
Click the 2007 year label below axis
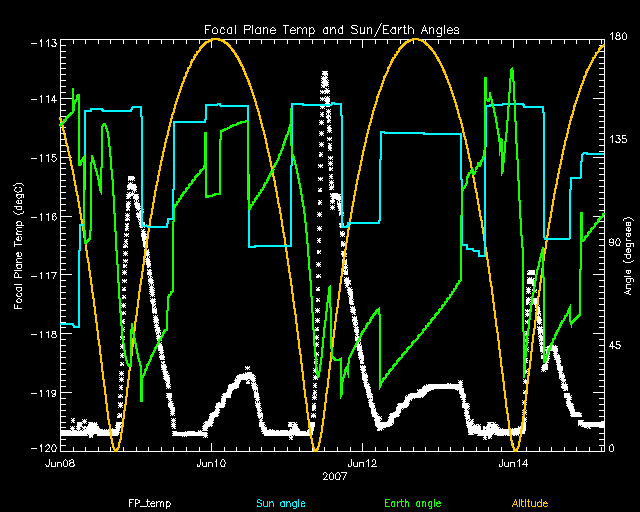click(331, 478)
